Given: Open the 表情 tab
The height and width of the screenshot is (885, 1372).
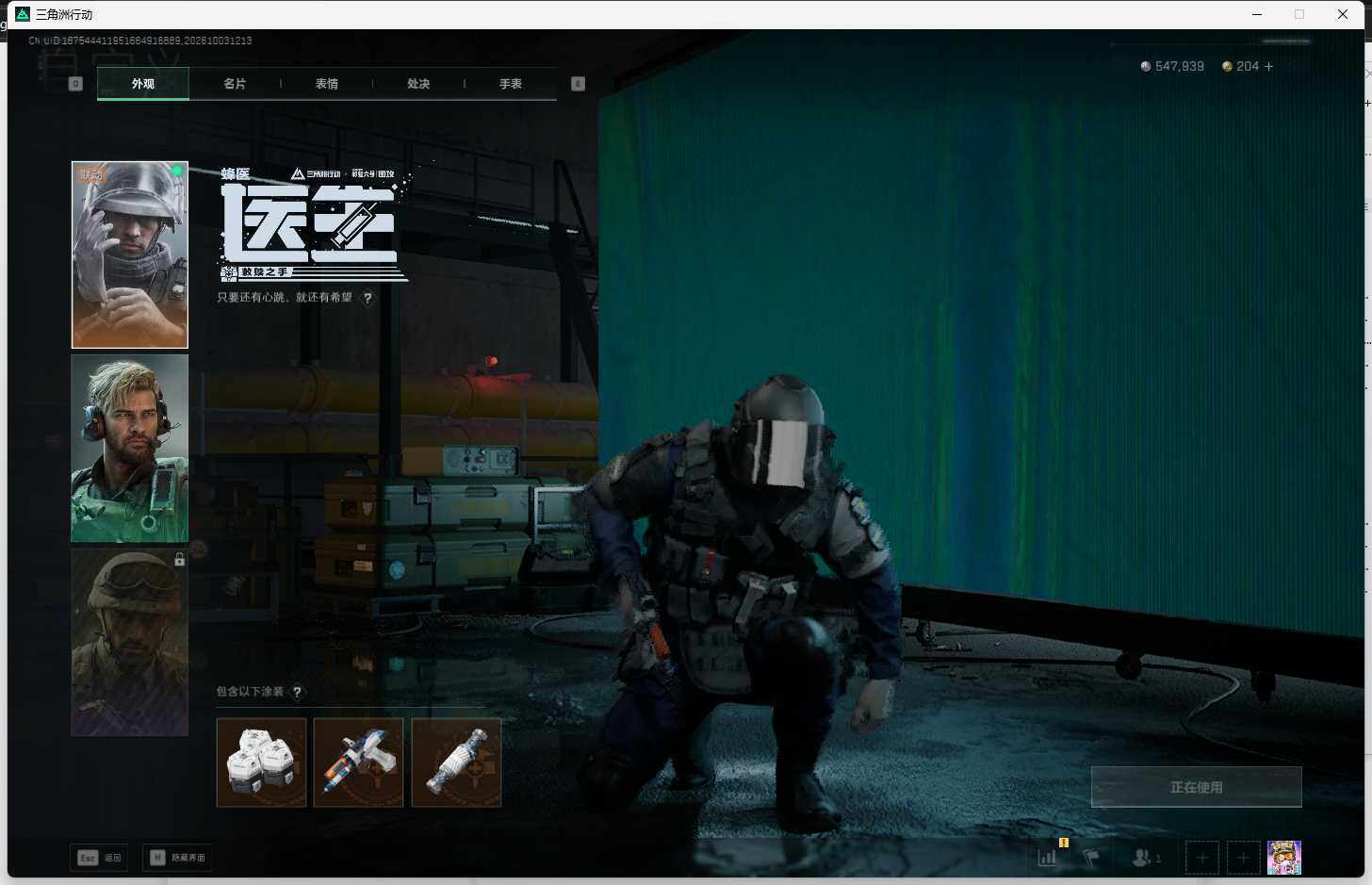Looking at the screenshot, I should (x=327, y=84).
